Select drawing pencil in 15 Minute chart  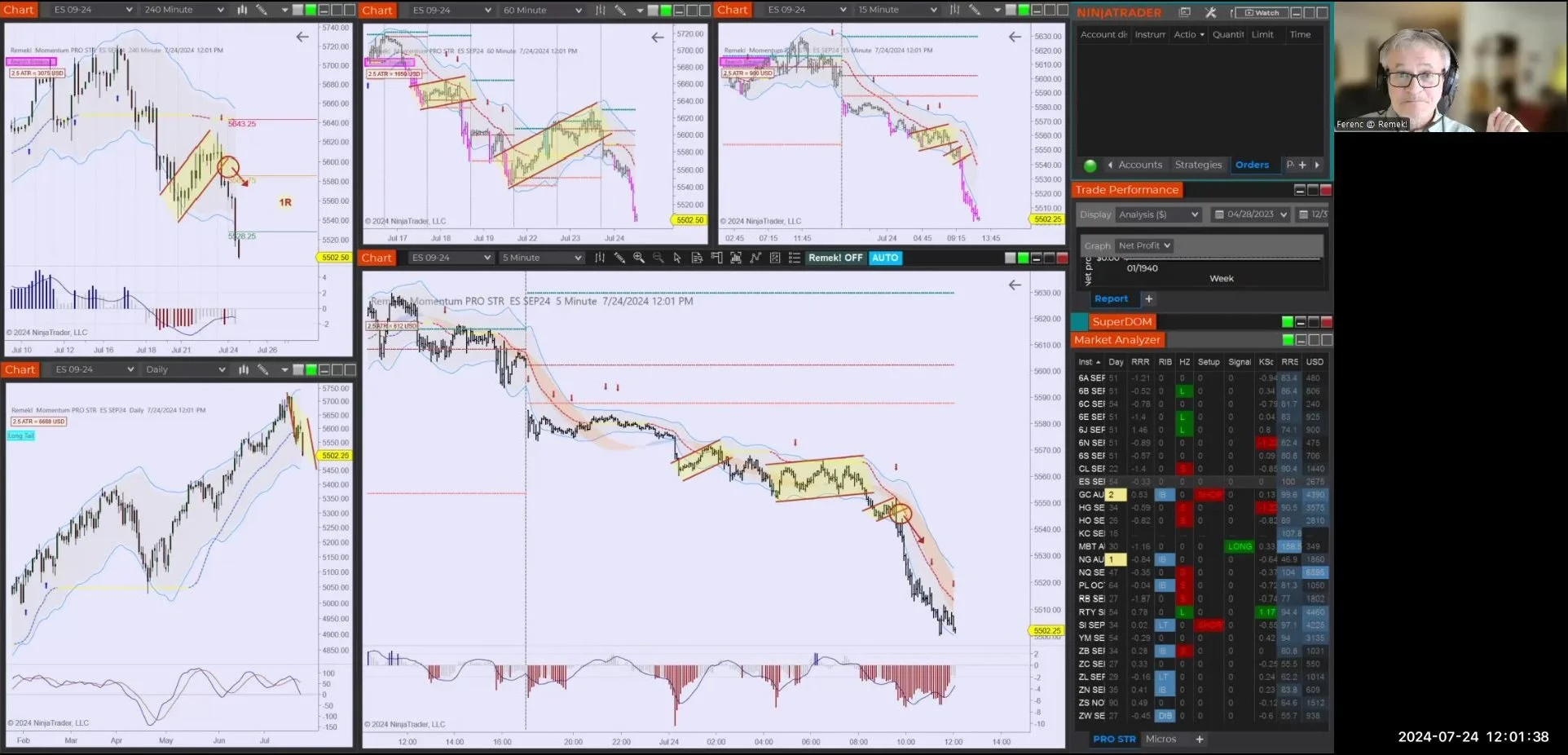[975, 10]
